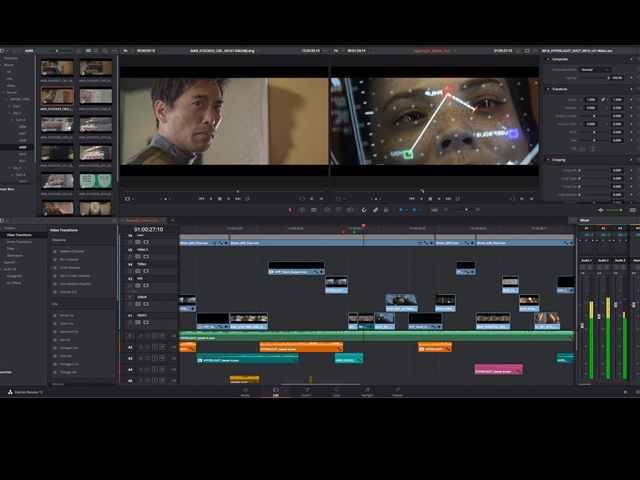Viewport: 640px width, 480px height.
Task: Open Generators in effects library
Action: (x=15, y=256)
